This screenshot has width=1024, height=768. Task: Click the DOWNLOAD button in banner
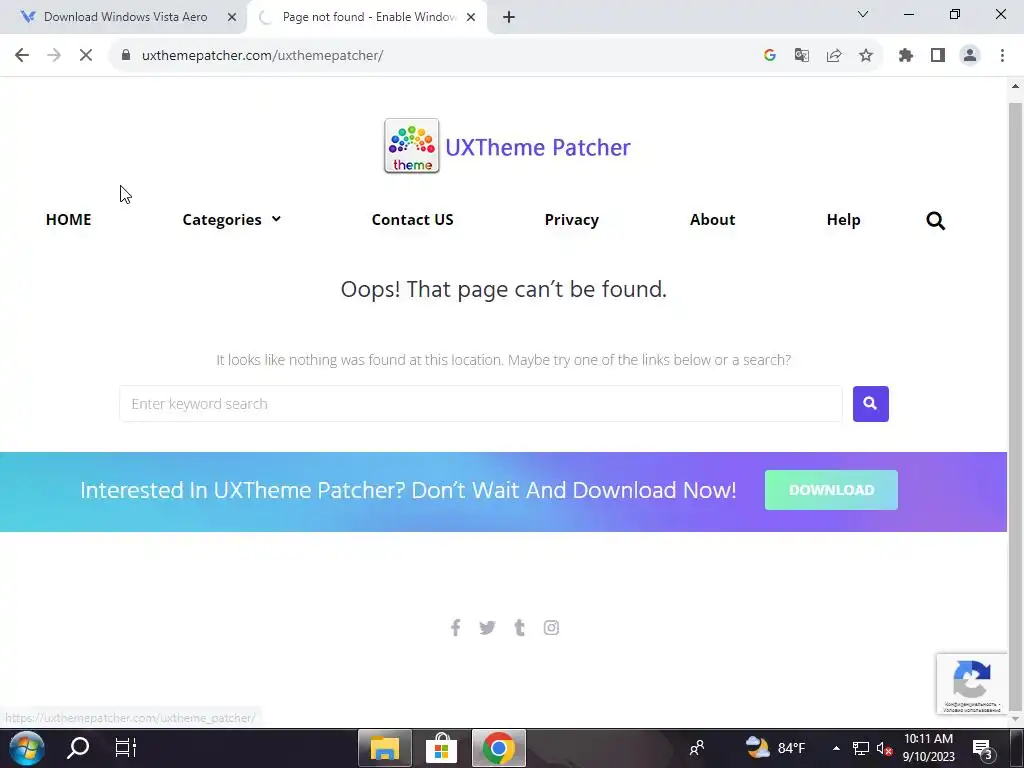pos(831,490)
